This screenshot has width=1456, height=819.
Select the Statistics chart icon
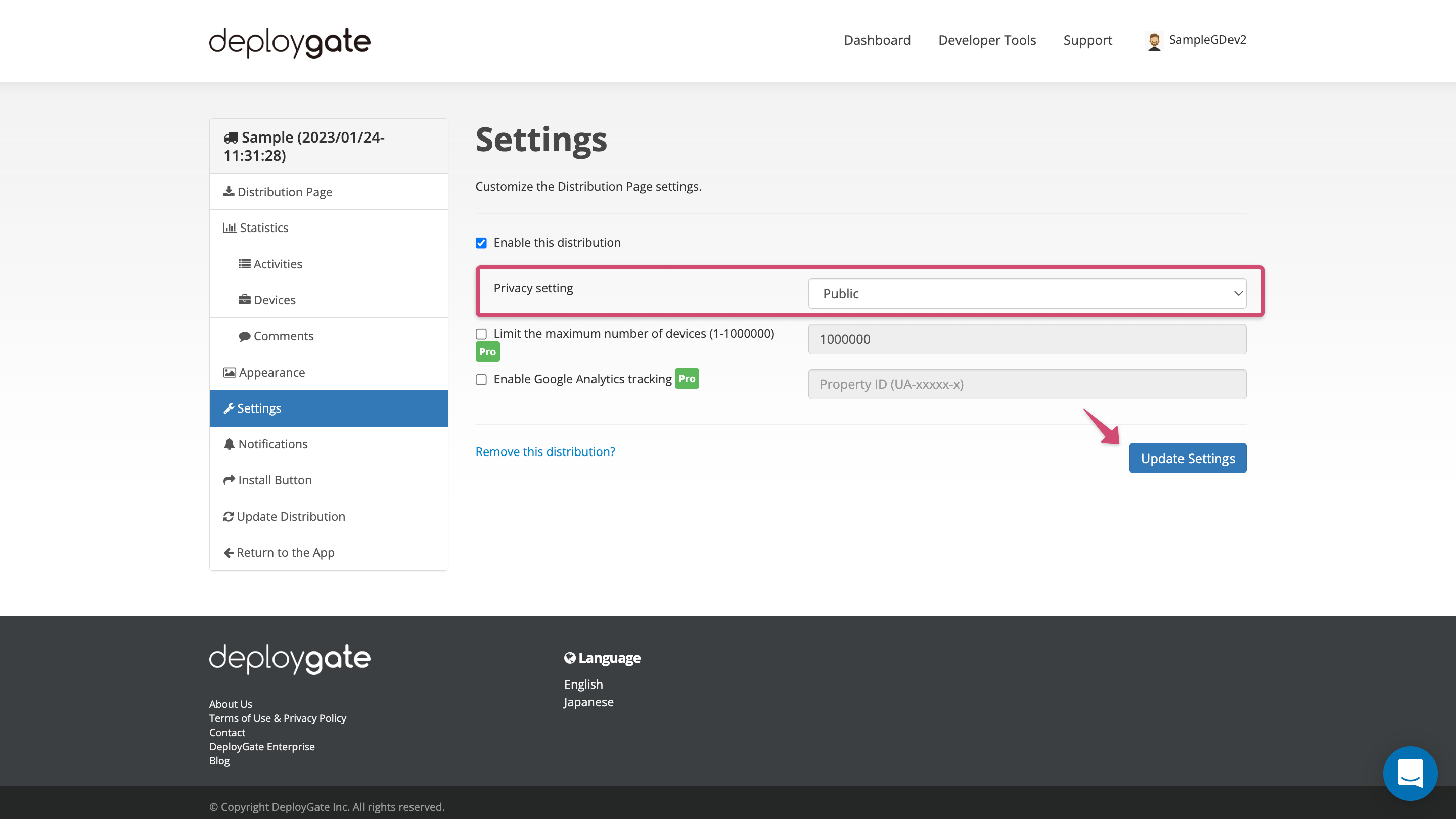(x=230, y=227)
